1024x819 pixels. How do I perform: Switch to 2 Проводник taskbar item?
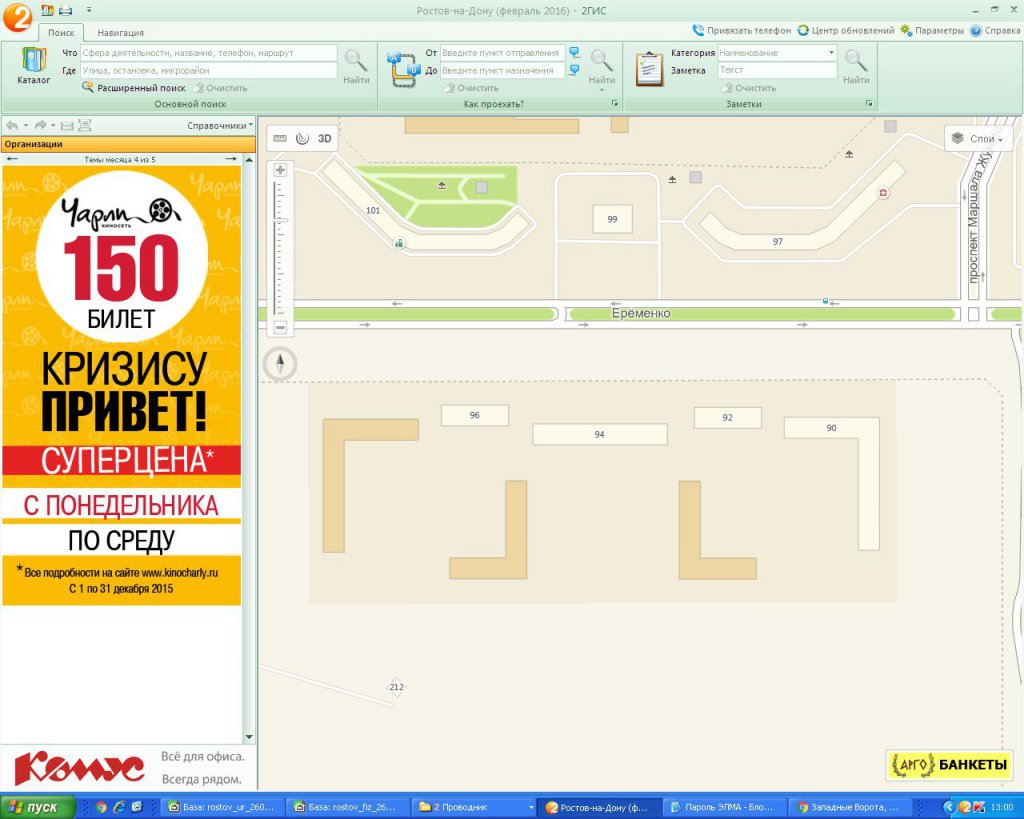[x=475, y=807]
